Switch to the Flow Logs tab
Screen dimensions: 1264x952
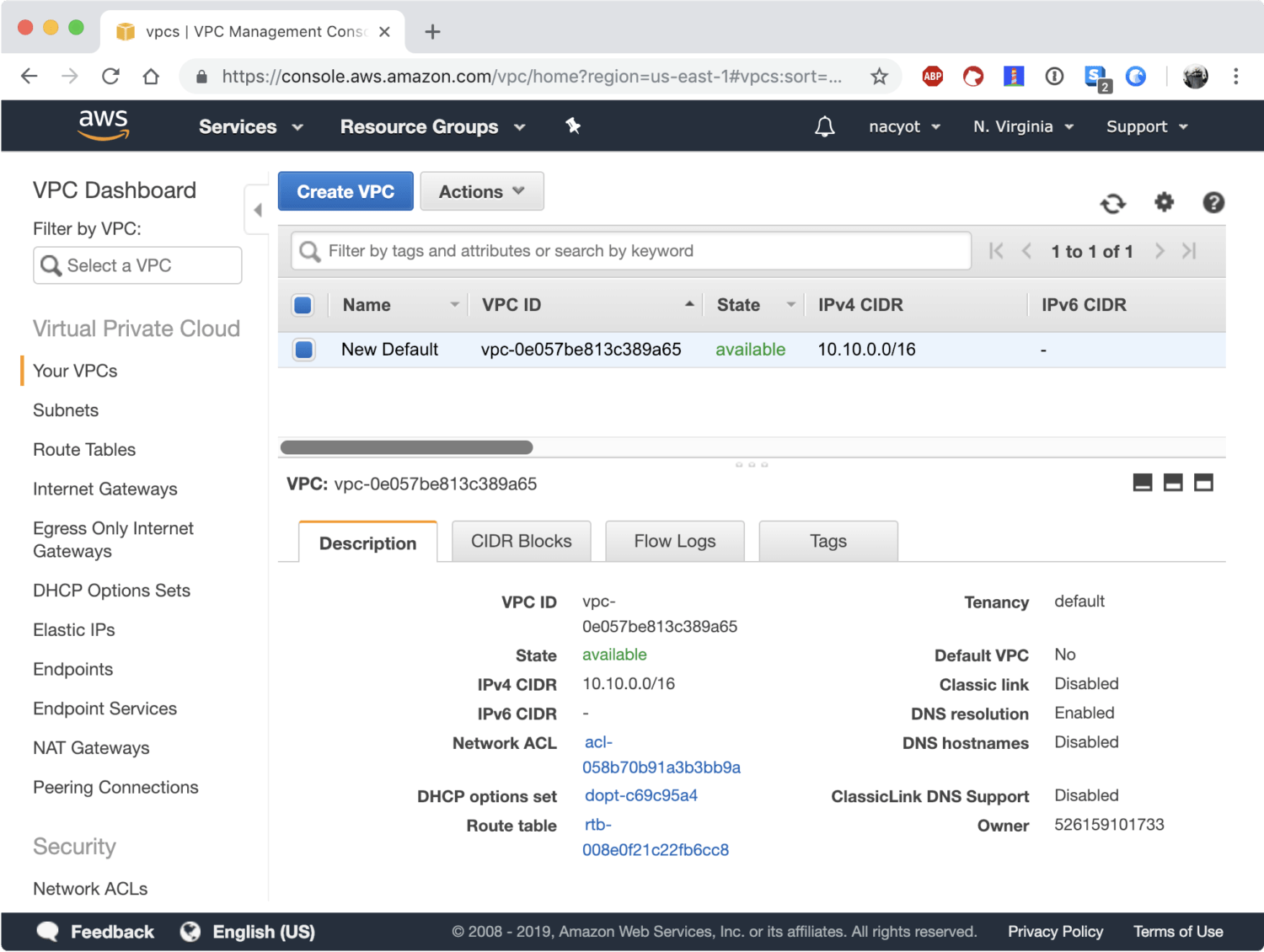675,541
